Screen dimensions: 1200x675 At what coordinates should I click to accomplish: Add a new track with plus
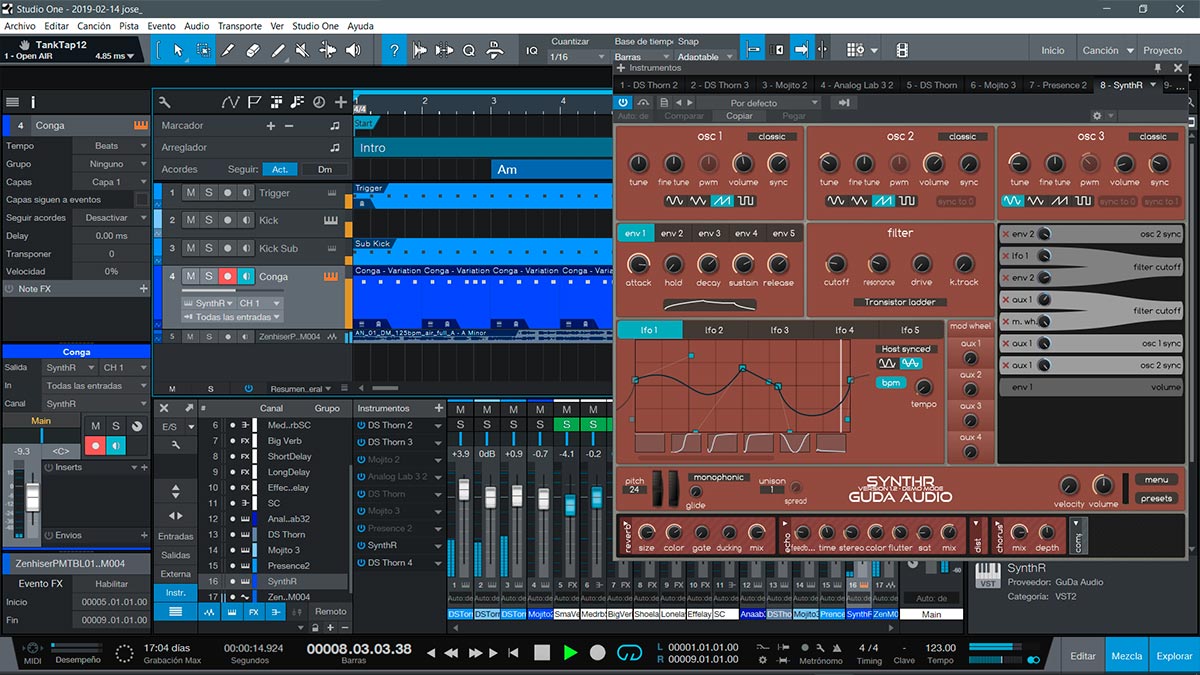(341, 102)
